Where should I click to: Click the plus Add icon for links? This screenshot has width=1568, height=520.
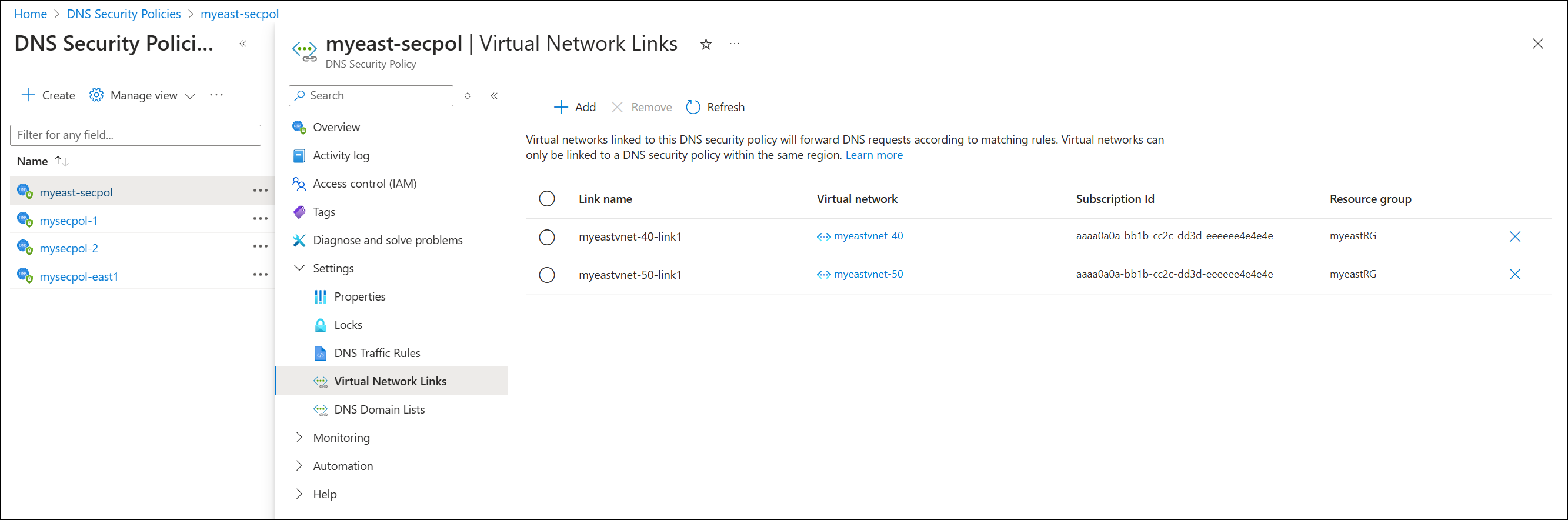tap(561, 107)
